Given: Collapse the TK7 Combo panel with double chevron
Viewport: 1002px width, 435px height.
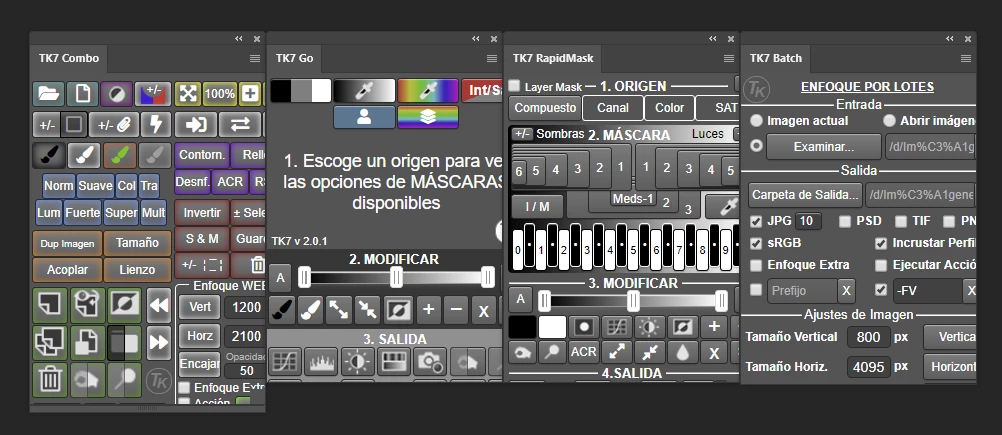Looking at the screenshot, I should tap(239, 39).
